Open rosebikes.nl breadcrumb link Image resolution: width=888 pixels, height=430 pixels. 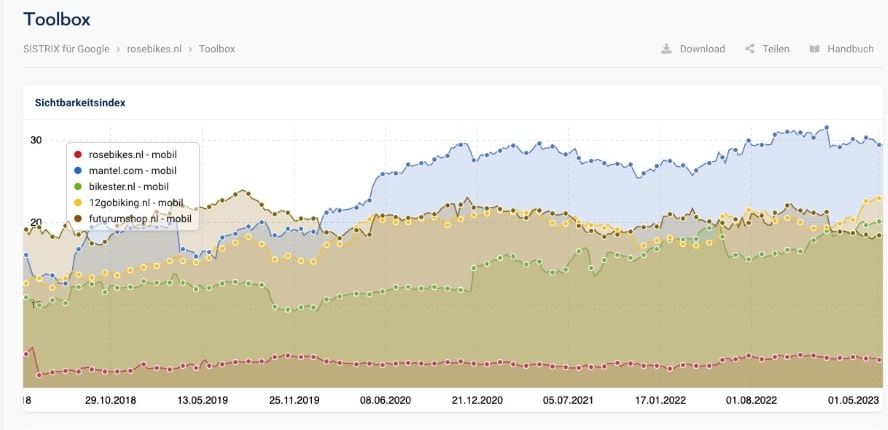(154, 49)
